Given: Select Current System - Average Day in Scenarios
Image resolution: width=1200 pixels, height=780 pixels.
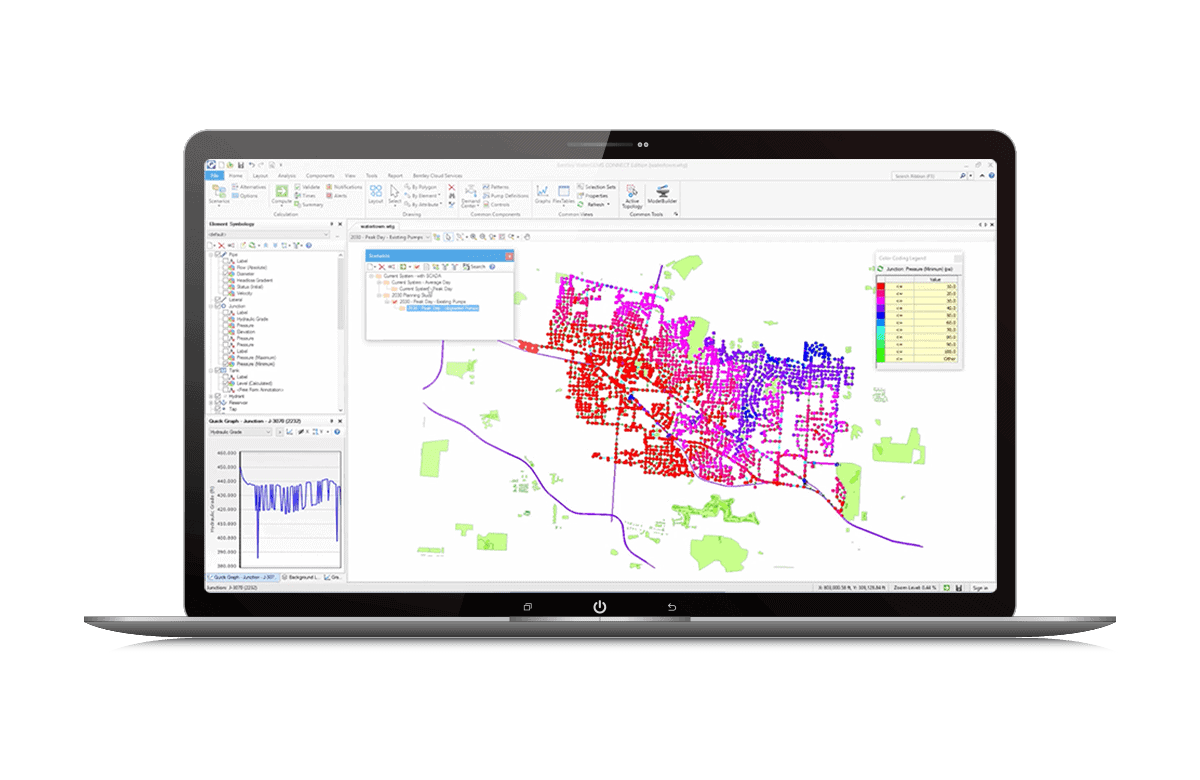Looking at the screenshot, I should point(421,282).
